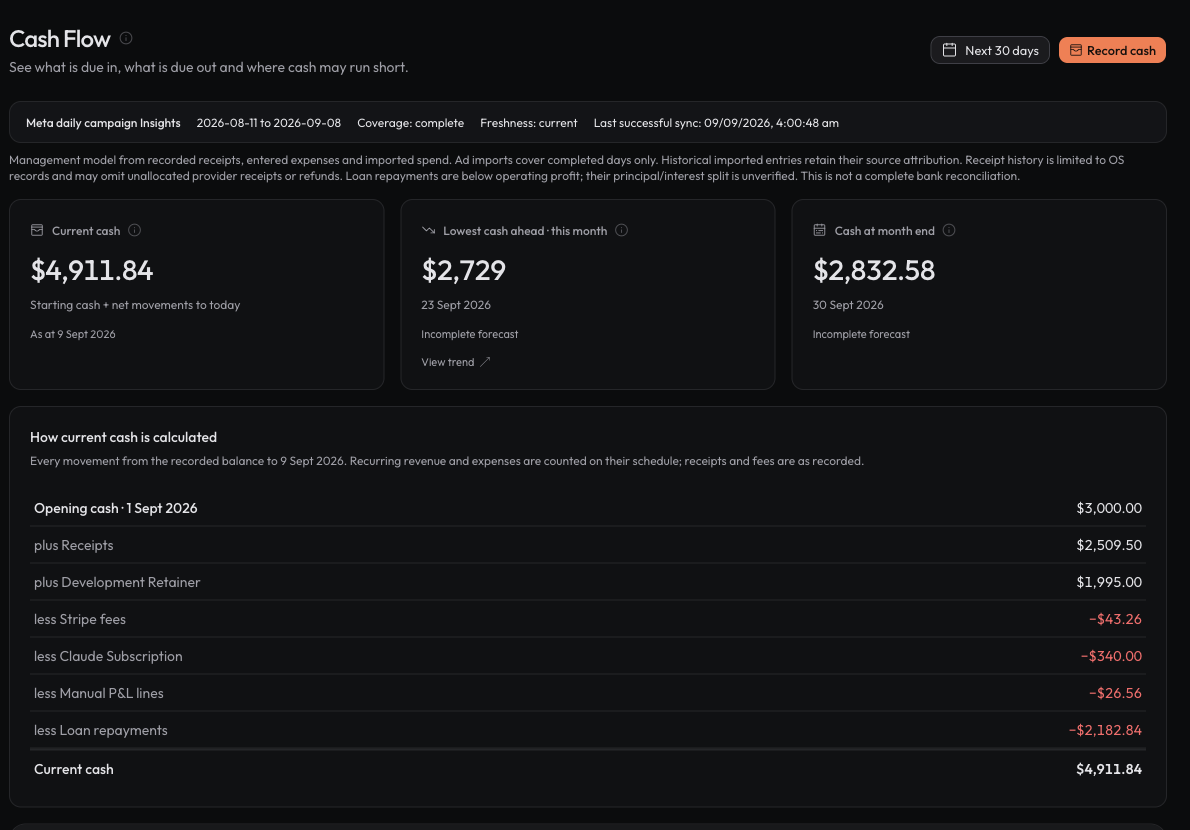Click the 30 Sept 2026 date on month end card
The width and height of the screenshot is (1190, 830).
[848, 305]
